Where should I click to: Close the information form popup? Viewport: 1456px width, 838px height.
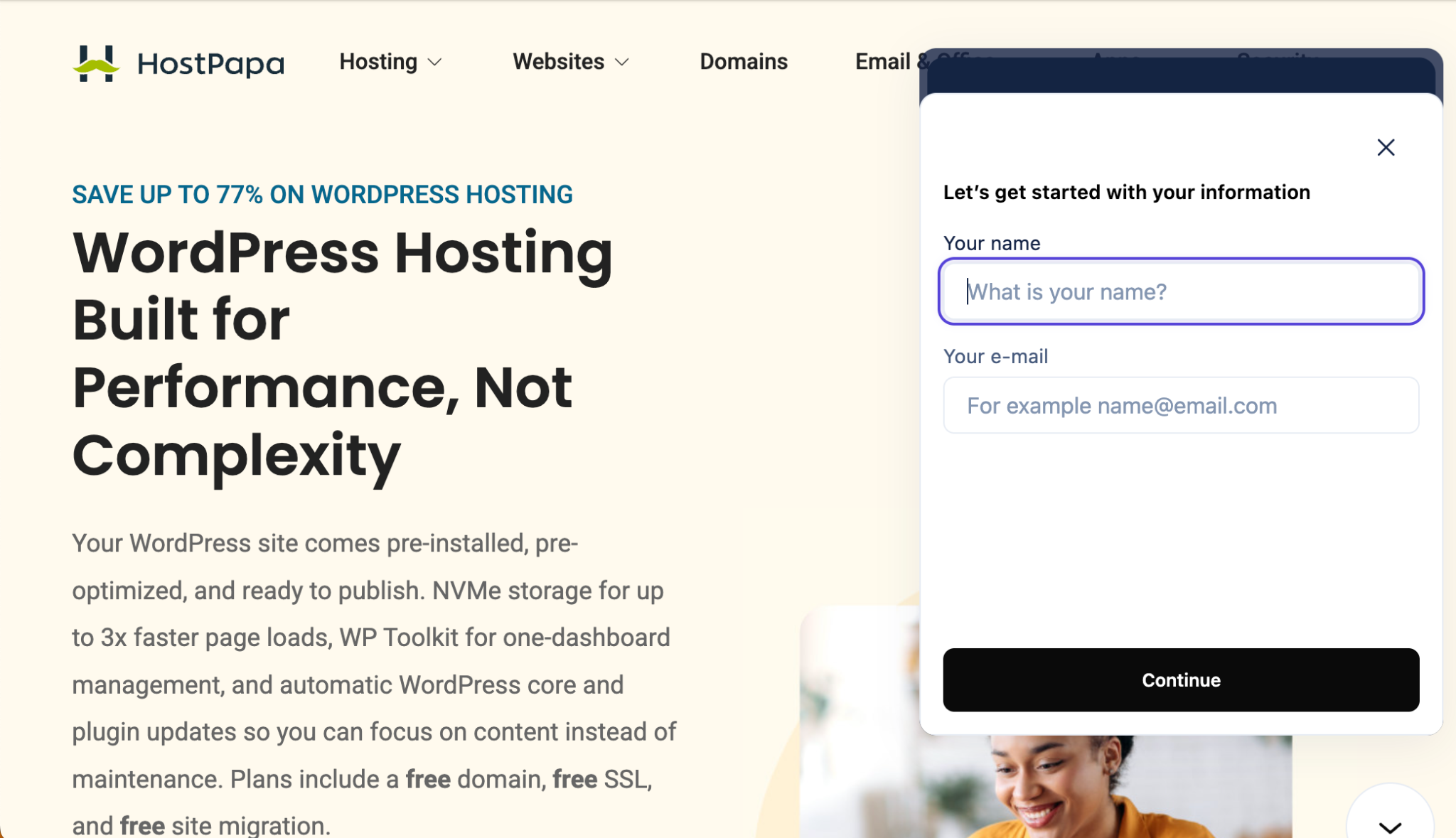1386,147
